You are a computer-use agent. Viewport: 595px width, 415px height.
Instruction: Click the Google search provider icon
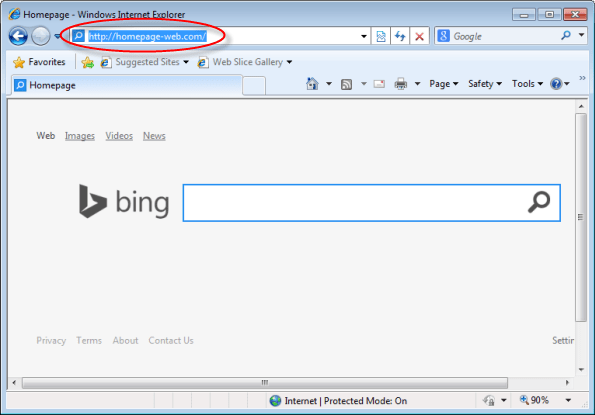(x=444, y=36)
